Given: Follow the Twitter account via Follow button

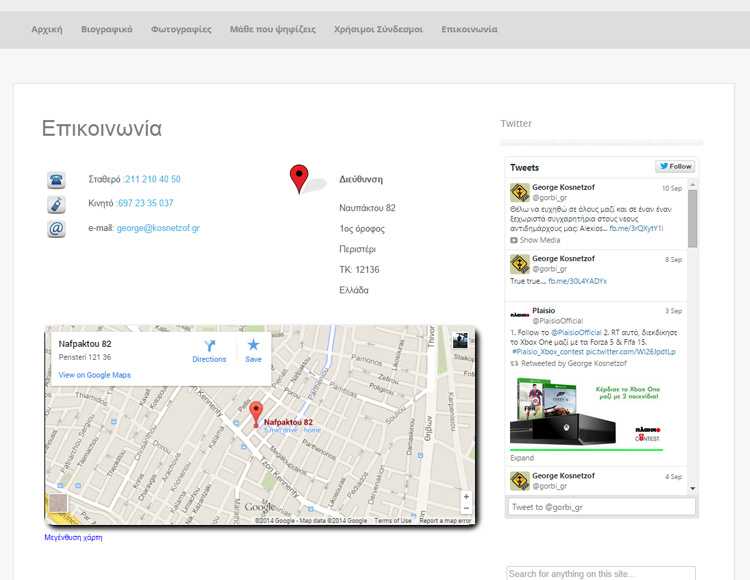Looking at the screenshot, I should click(675, 167).
